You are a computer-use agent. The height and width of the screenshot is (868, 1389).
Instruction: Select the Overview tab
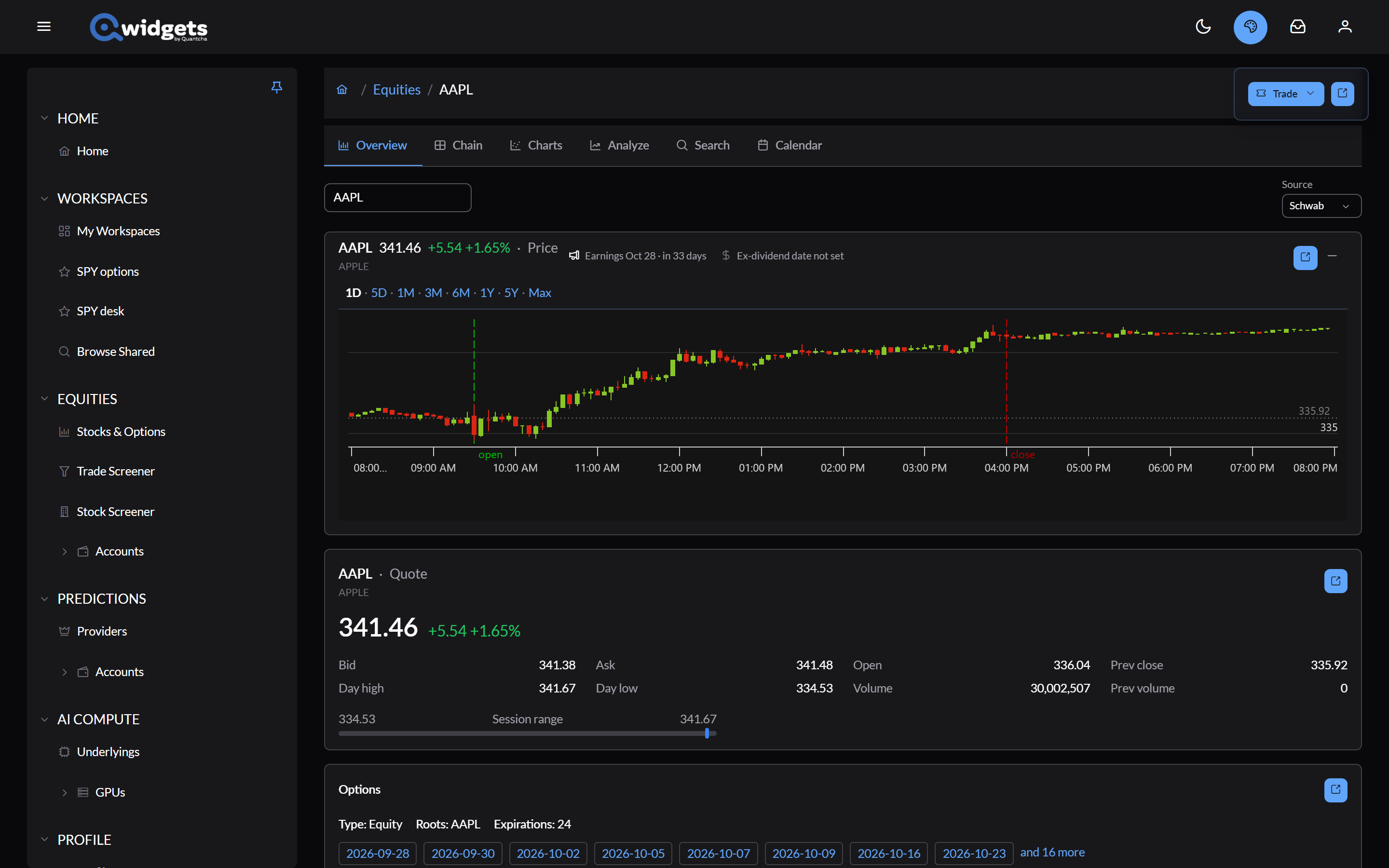[373, 145]
